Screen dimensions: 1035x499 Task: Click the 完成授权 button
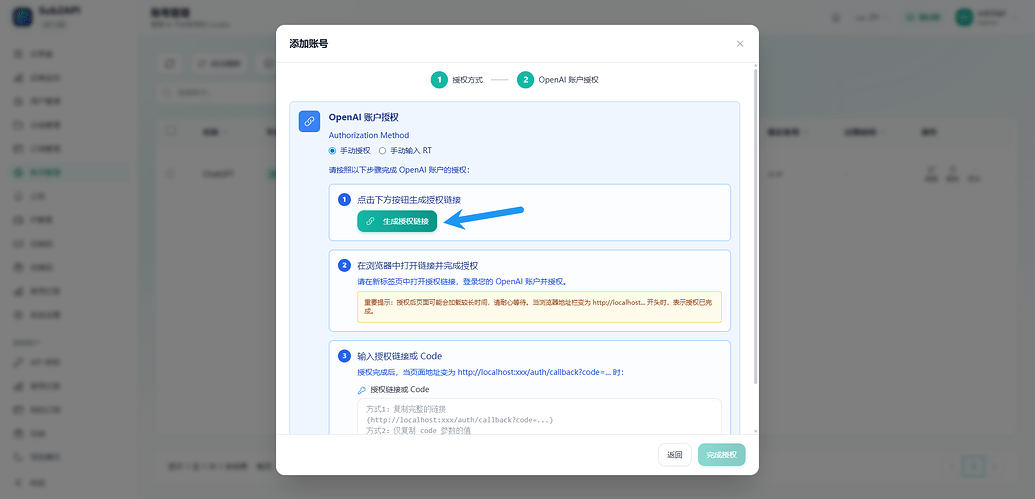tap(721, 455)
